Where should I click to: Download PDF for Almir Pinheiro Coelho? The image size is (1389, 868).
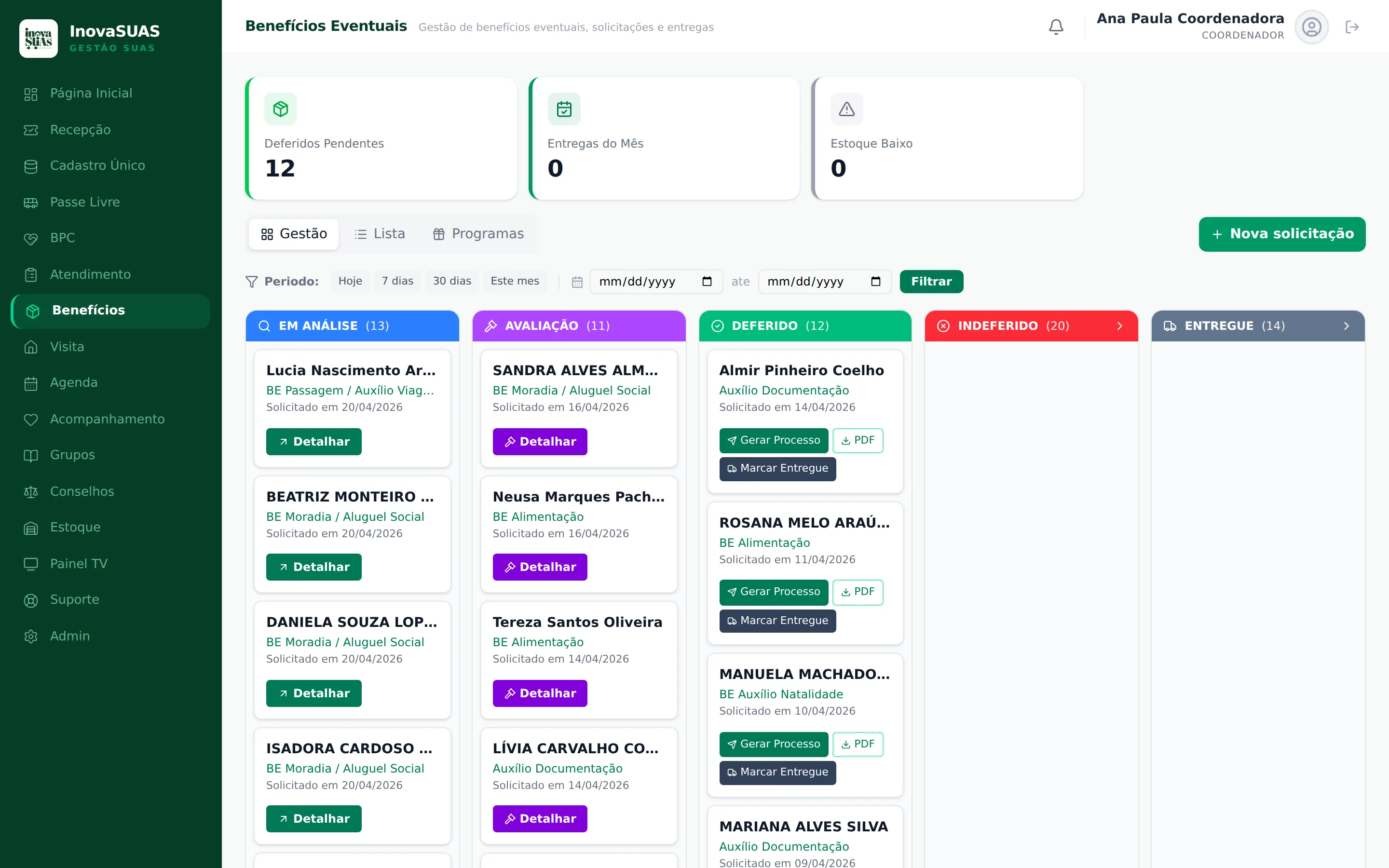[858, 441]
